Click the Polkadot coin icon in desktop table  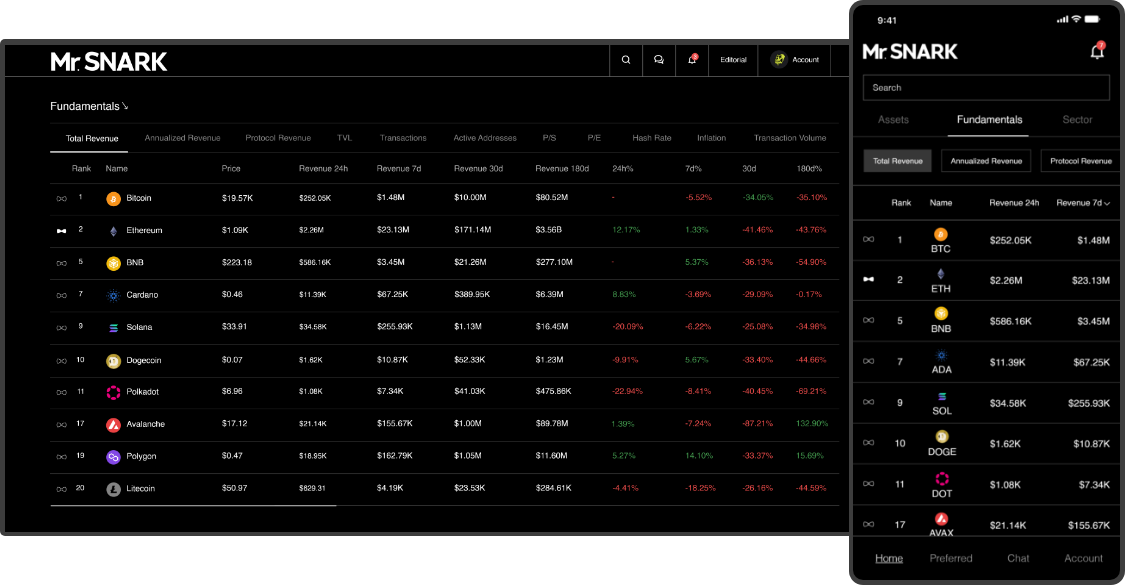click(x=113, y=393)
